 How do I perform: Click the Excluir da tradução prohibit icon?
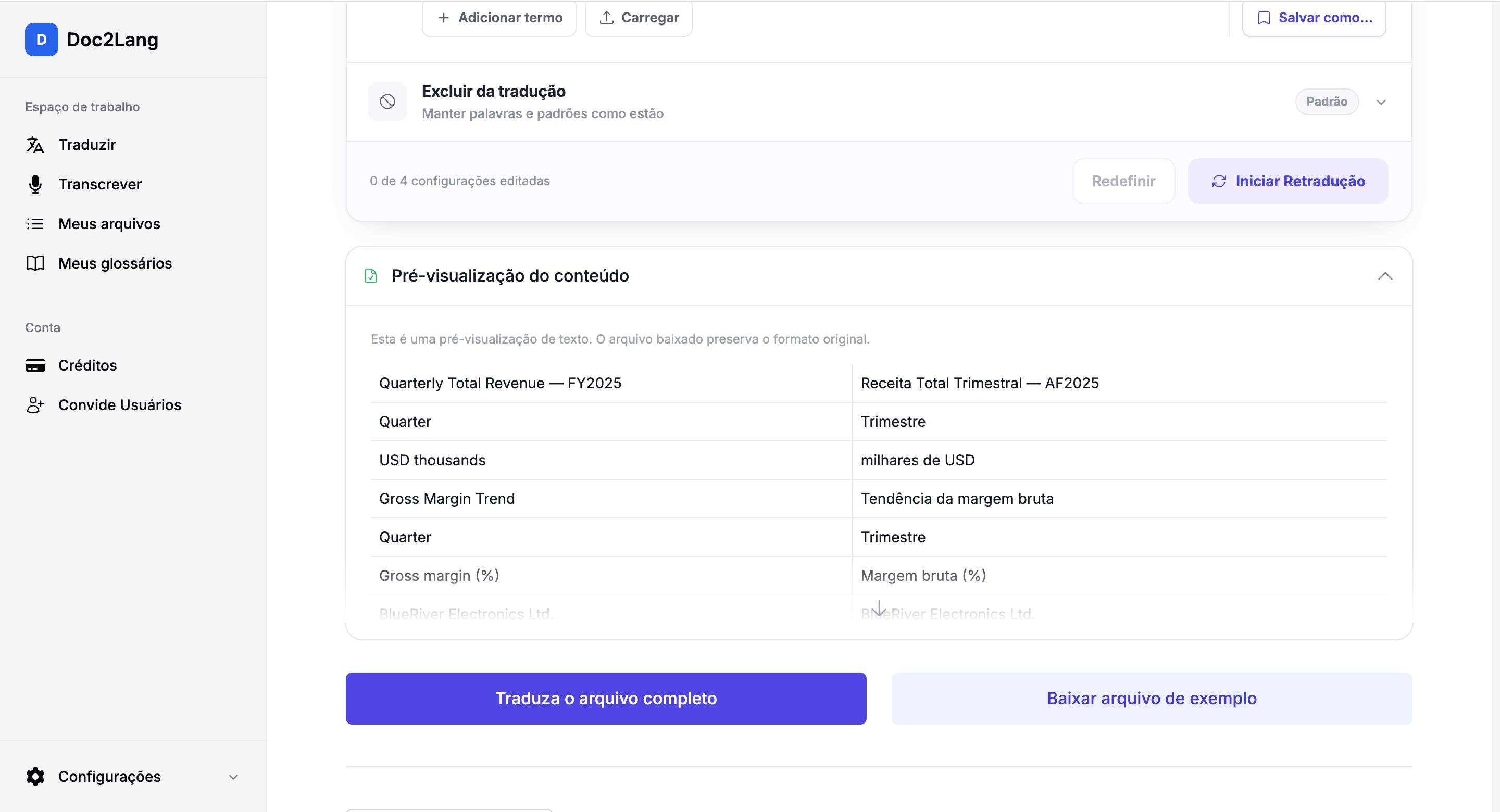[387, 102]
